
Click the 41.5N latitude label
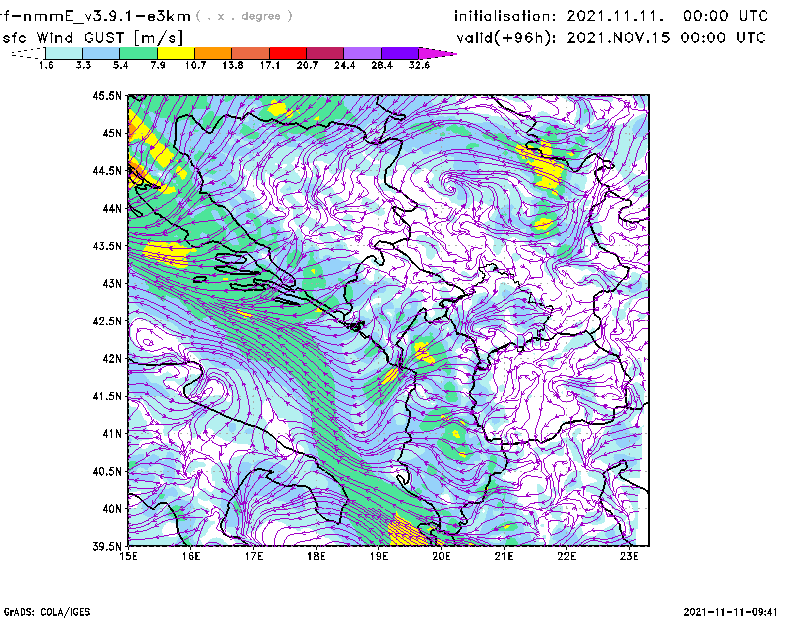tap(107, 396)
